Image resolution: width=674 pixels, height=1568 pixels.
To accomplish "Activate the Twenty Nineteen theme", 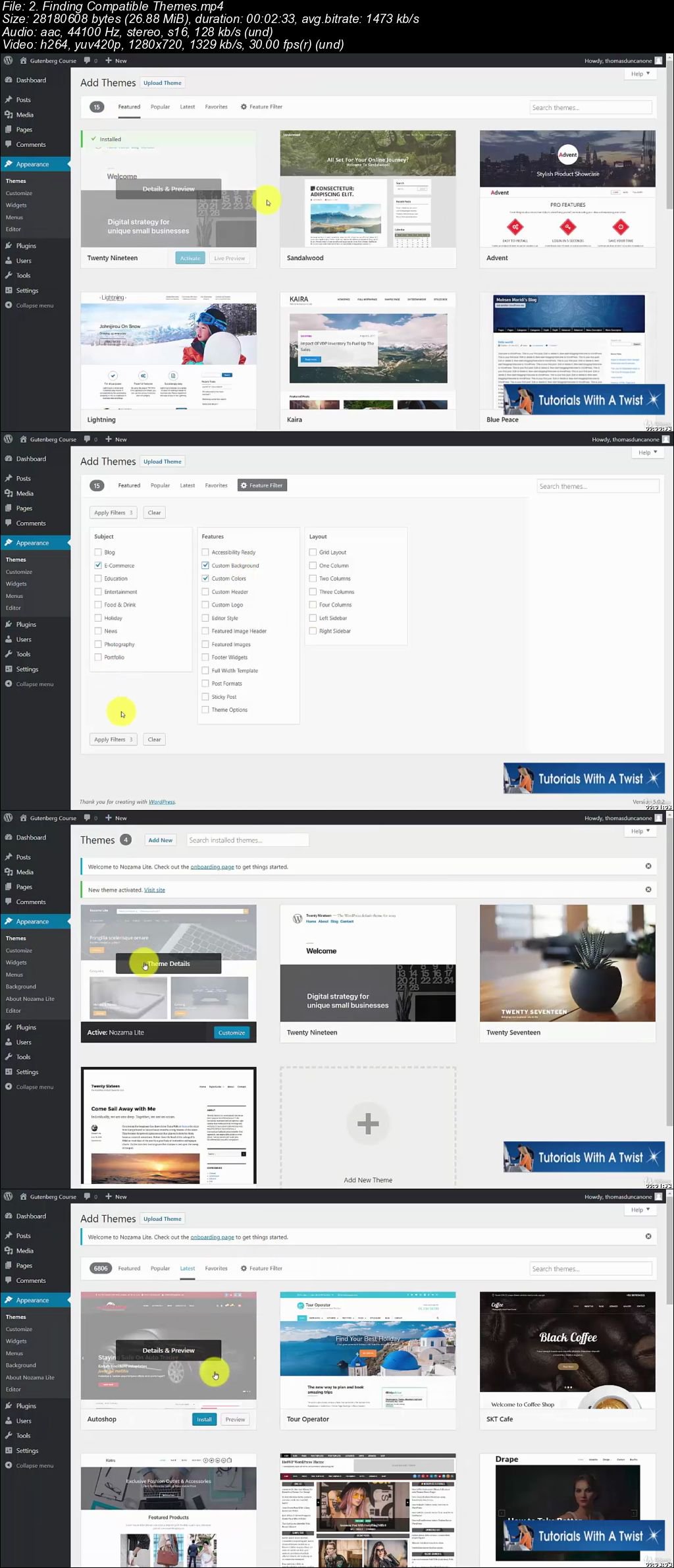I will (x=190, y=258).
